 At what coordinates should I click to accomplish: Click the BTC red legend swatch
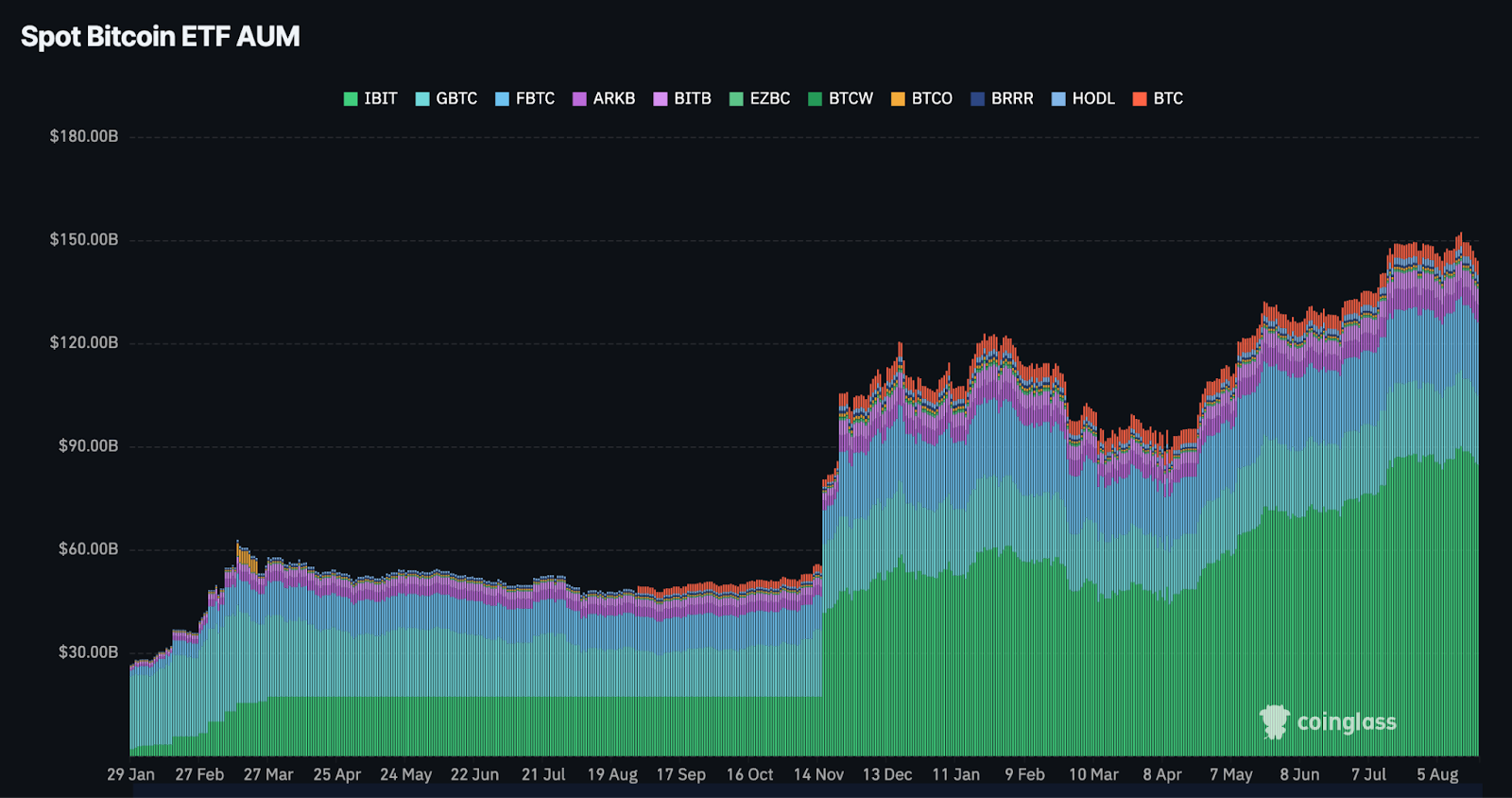1140,99
